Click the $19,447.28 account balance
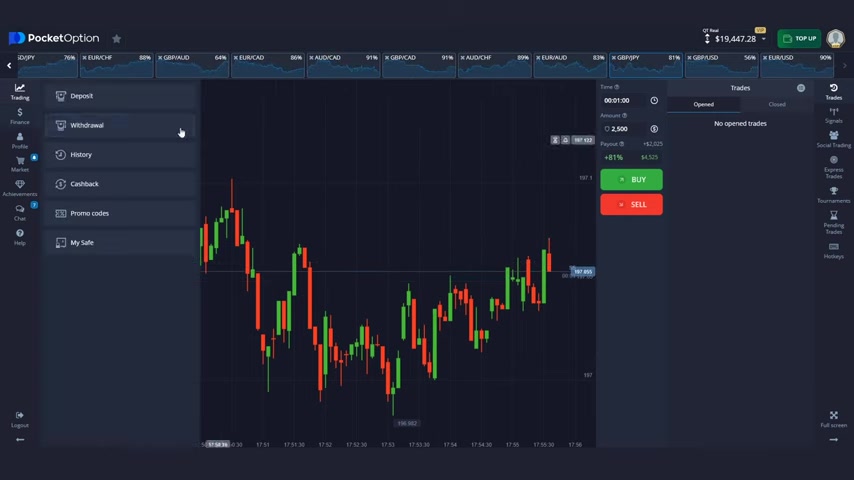Image resolution: width=854 pixels, height=480 pixels. (x=735, y=39)
